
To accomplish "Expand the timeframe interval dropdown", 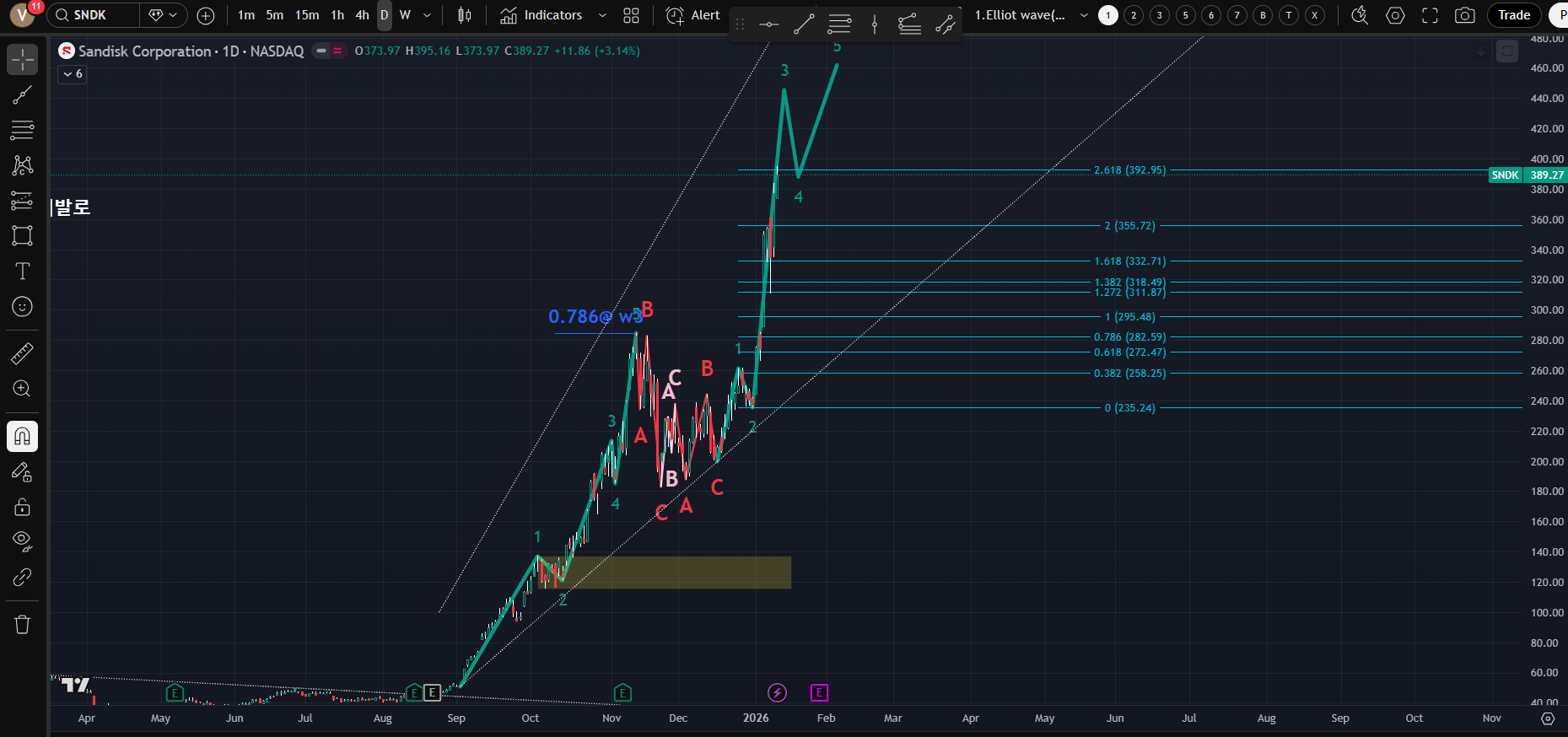I will [427, 15].
